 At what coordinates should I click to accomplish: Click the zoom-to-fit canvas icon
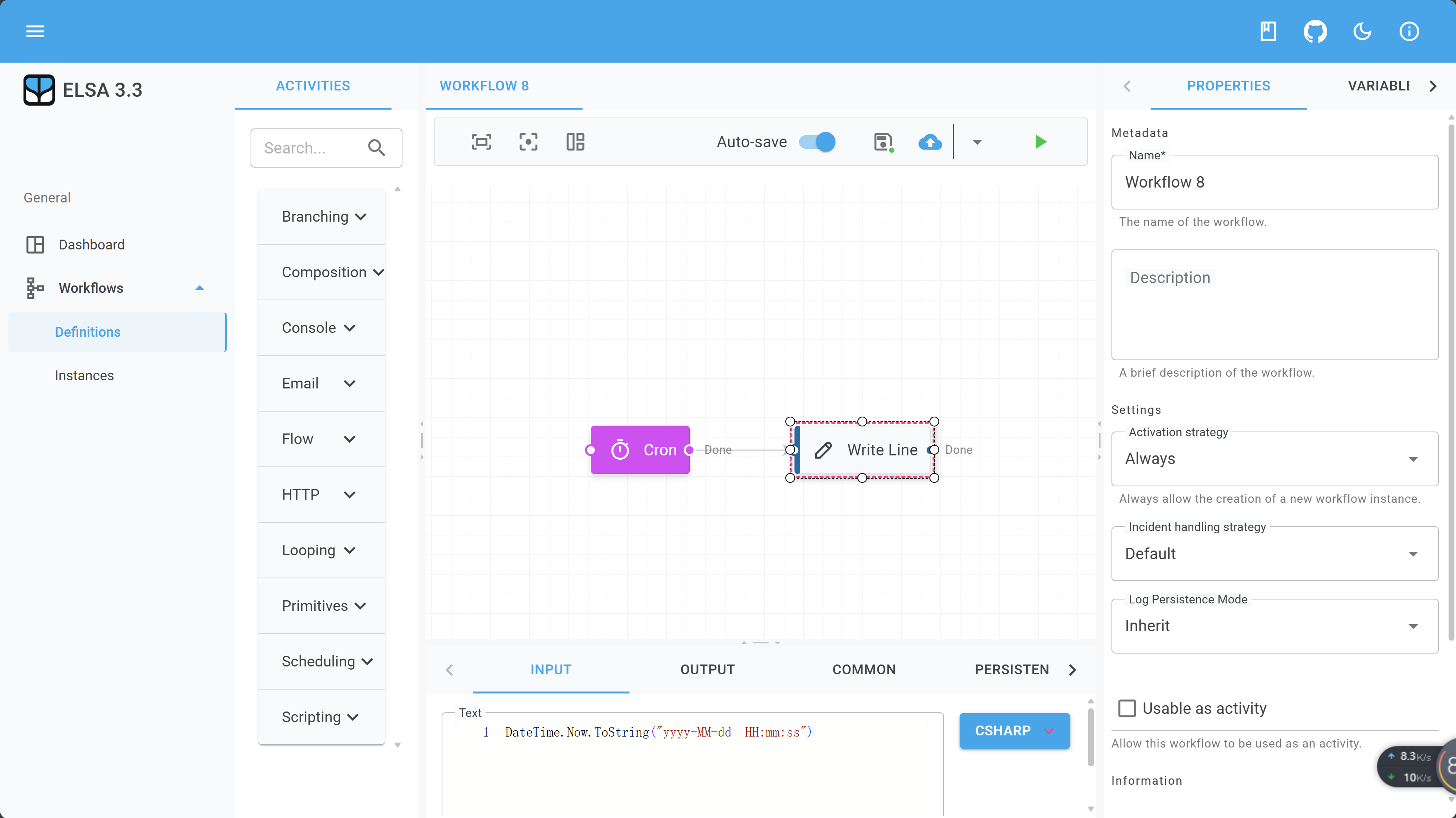point(481,142)
